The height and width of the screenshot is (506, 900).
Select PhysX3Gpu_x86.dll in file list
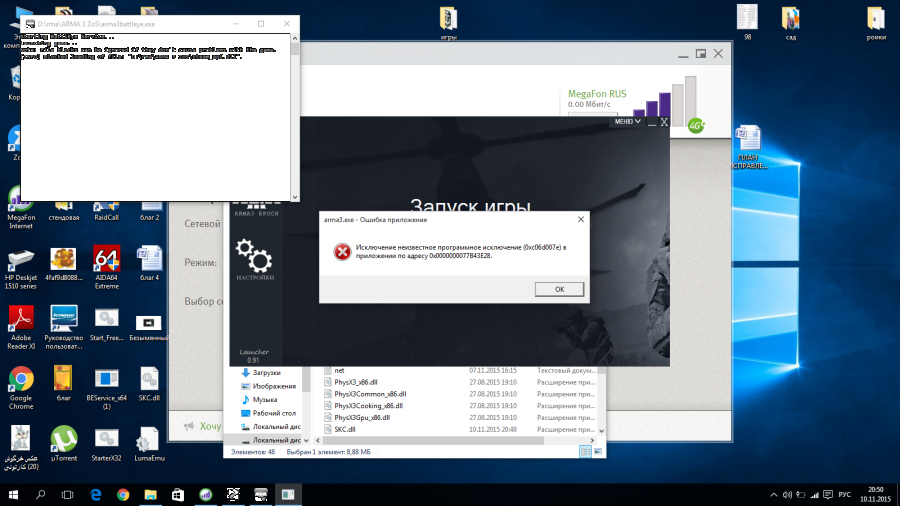click(362, 418)
